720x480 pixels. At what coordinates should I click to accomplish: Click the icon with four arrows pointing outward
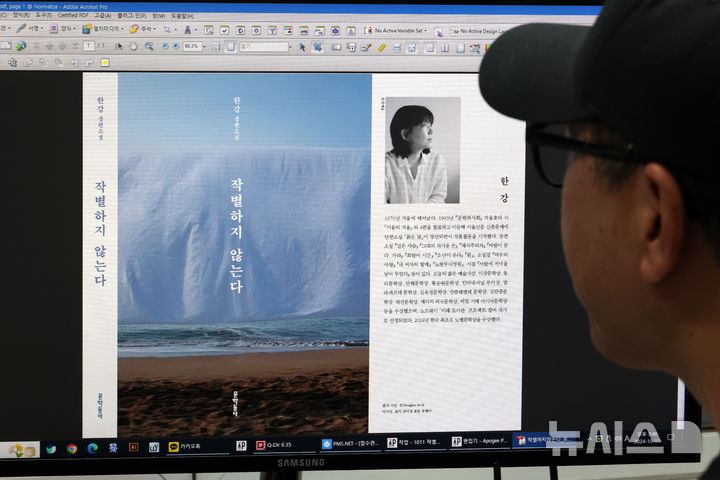[x=412, y=48]
